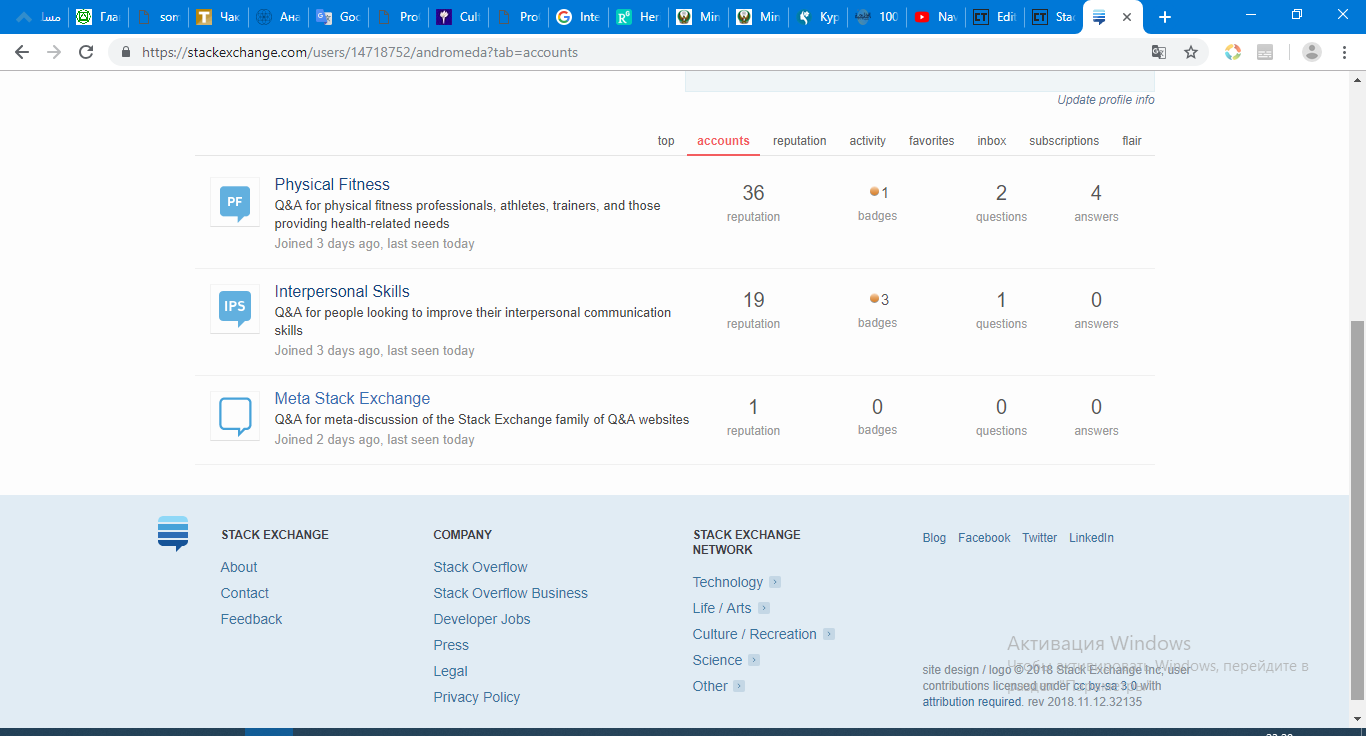1366x736 pixels.
Task: Open the Feedback footer link
Action: [251, 619]
